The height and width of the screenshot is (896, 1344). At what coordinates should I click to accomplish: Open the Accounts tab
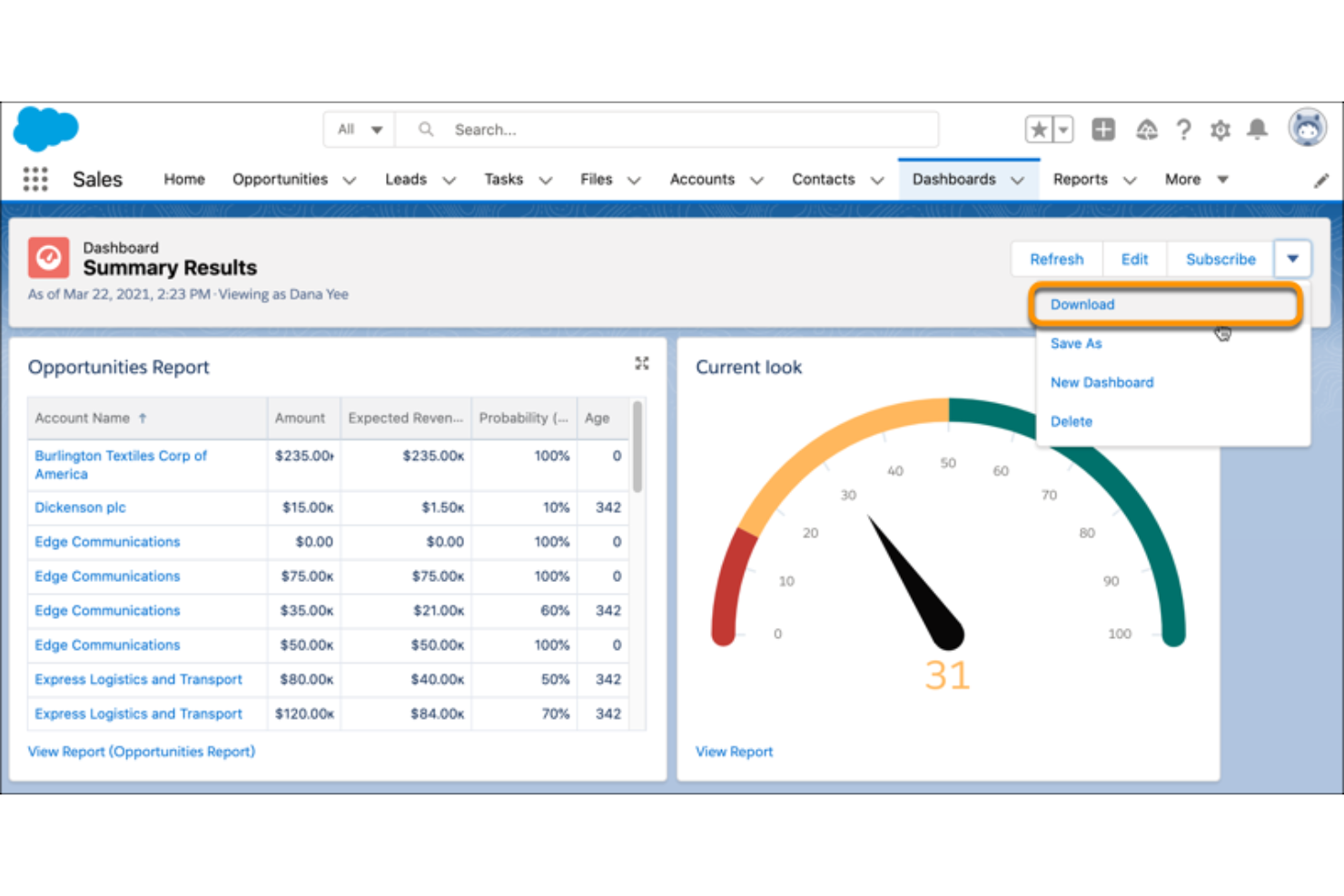702,179
